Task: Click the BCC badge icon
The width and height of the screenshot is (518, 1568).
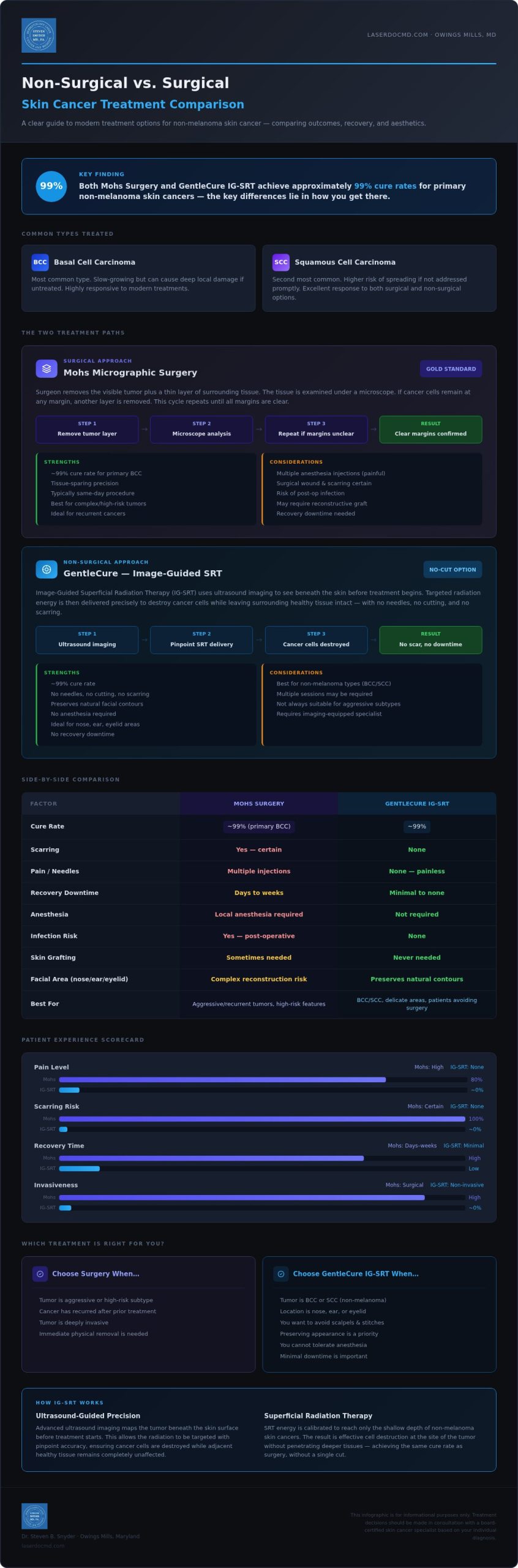Action: click(40, 262)
